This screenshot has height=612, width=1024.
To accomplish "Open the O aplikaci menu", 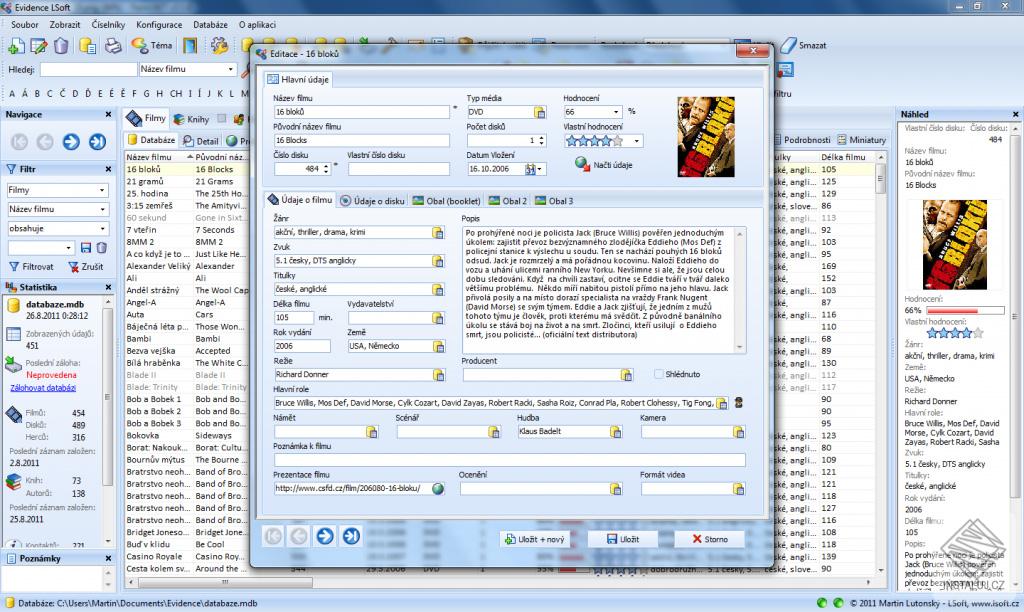I will [x=257, y=24].
